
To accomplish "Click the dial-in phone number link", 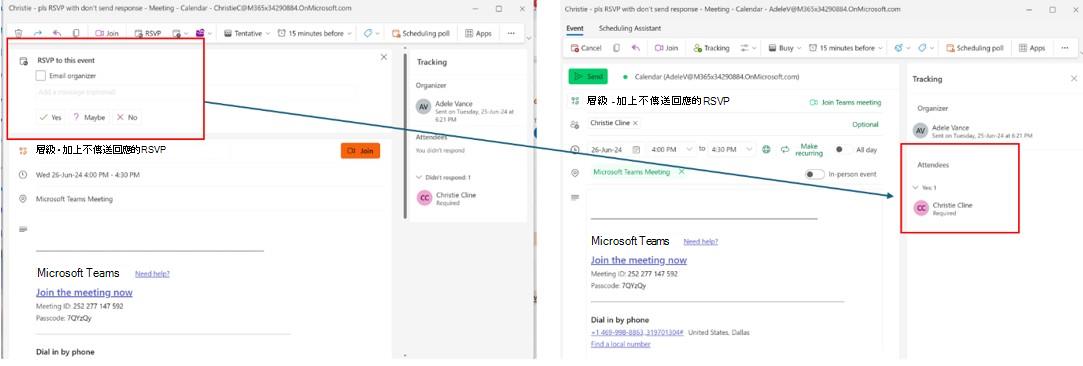I will [x=637, y=332].
